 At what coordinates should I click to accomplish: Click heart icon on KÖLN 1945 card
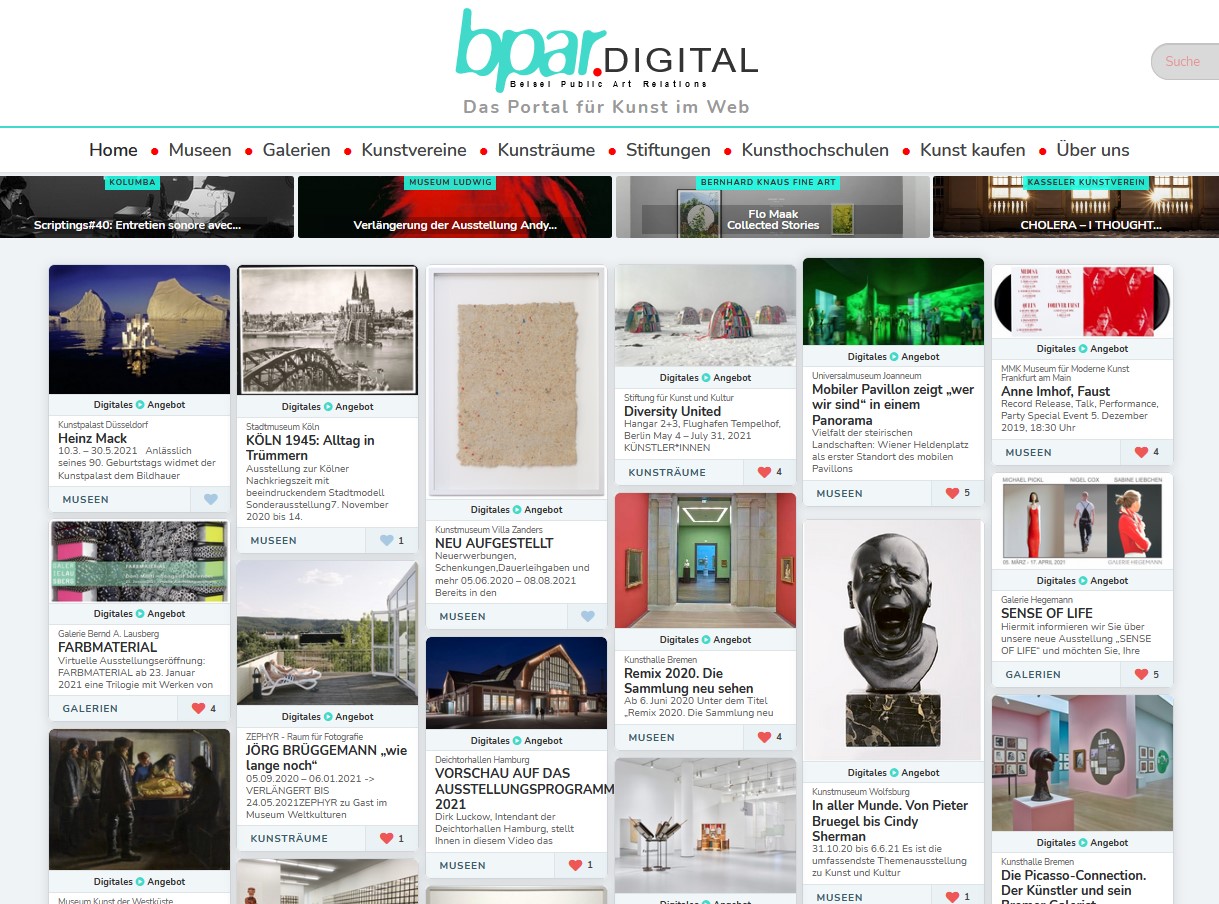(387, 541)
